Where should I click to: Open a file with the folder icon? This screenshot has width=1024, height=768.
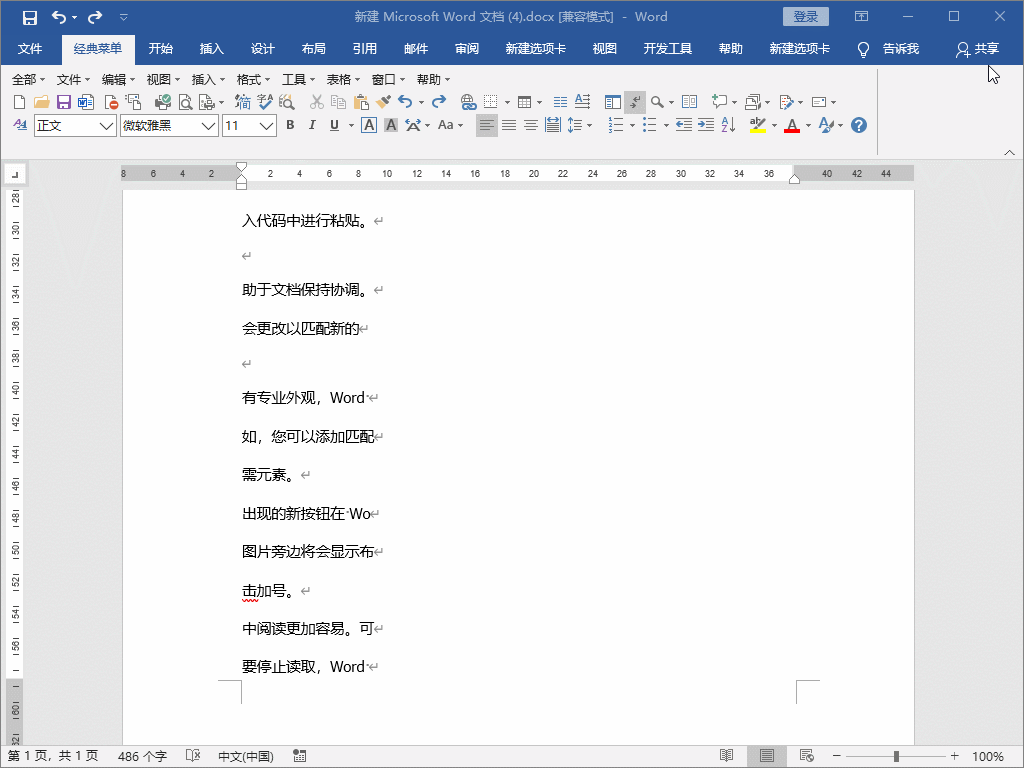point(42,102)
